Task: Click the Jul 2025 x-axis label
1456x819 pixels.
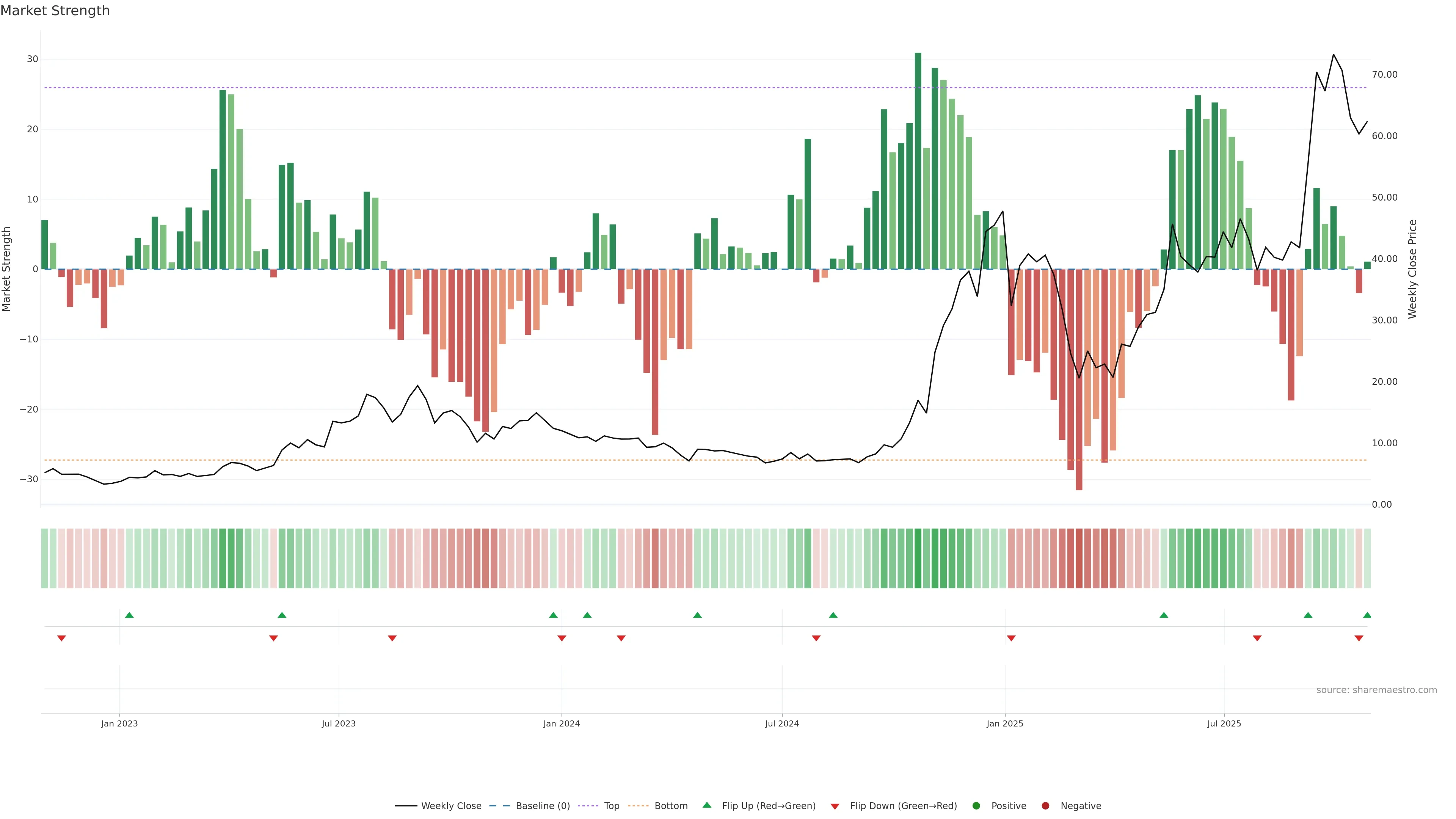Action: click(x=1224, y=723)
